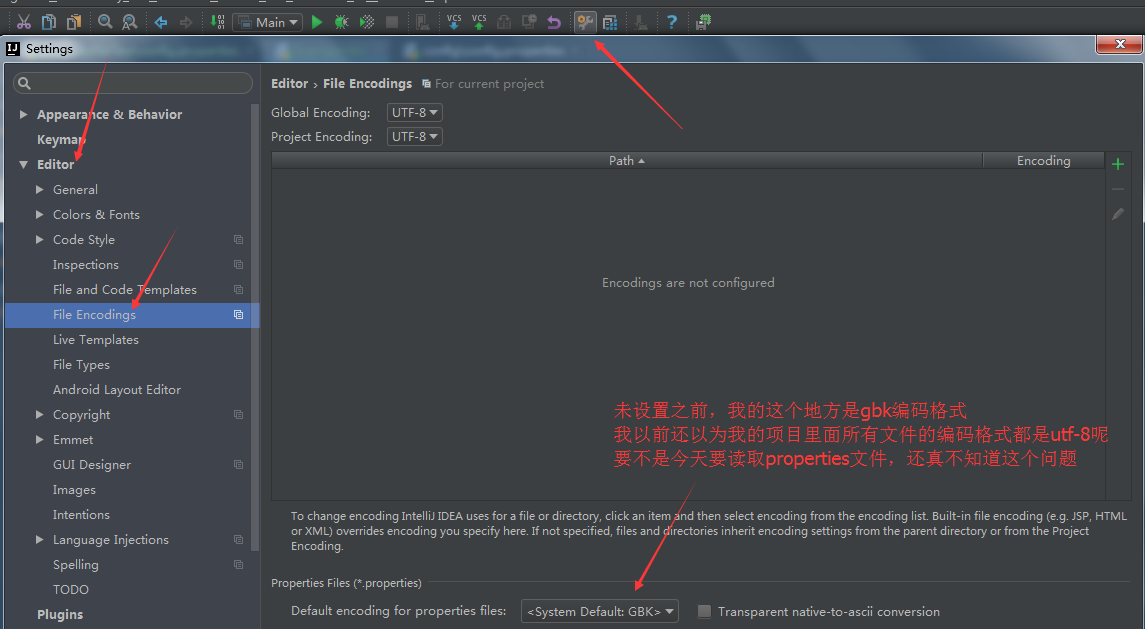Click the Editor breadcrumb link
This screenshot has height=629, width=1145.
click(289, 83)
